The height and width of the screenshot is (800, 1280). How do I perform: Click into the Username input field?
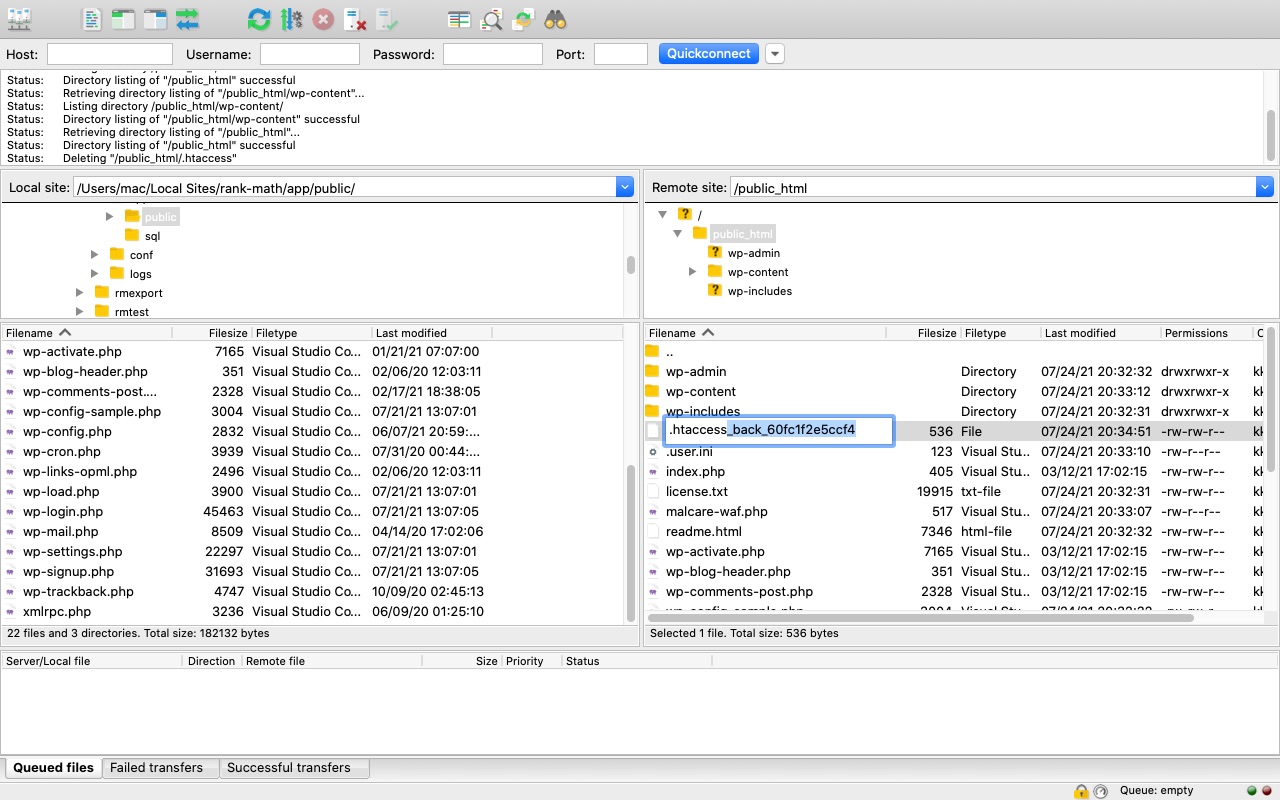[310, 54]
